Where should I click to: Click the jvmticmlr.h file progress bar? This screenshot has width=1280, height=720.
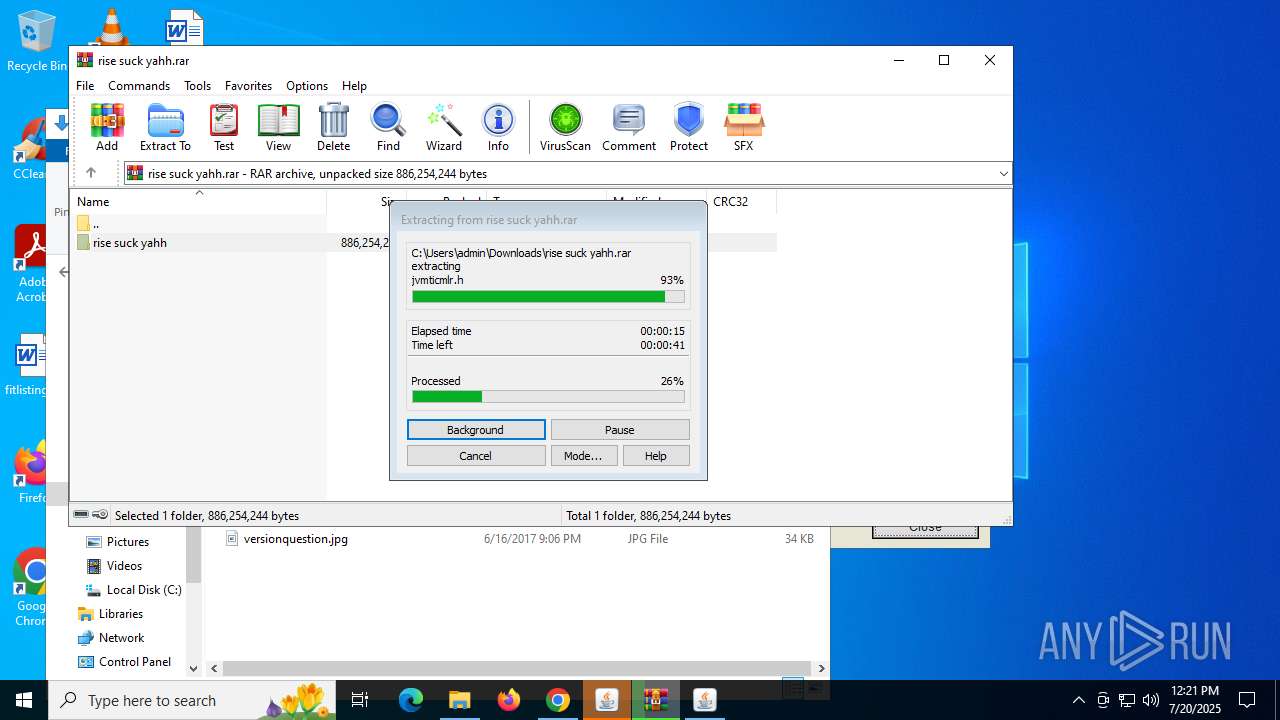coord(548,296)
